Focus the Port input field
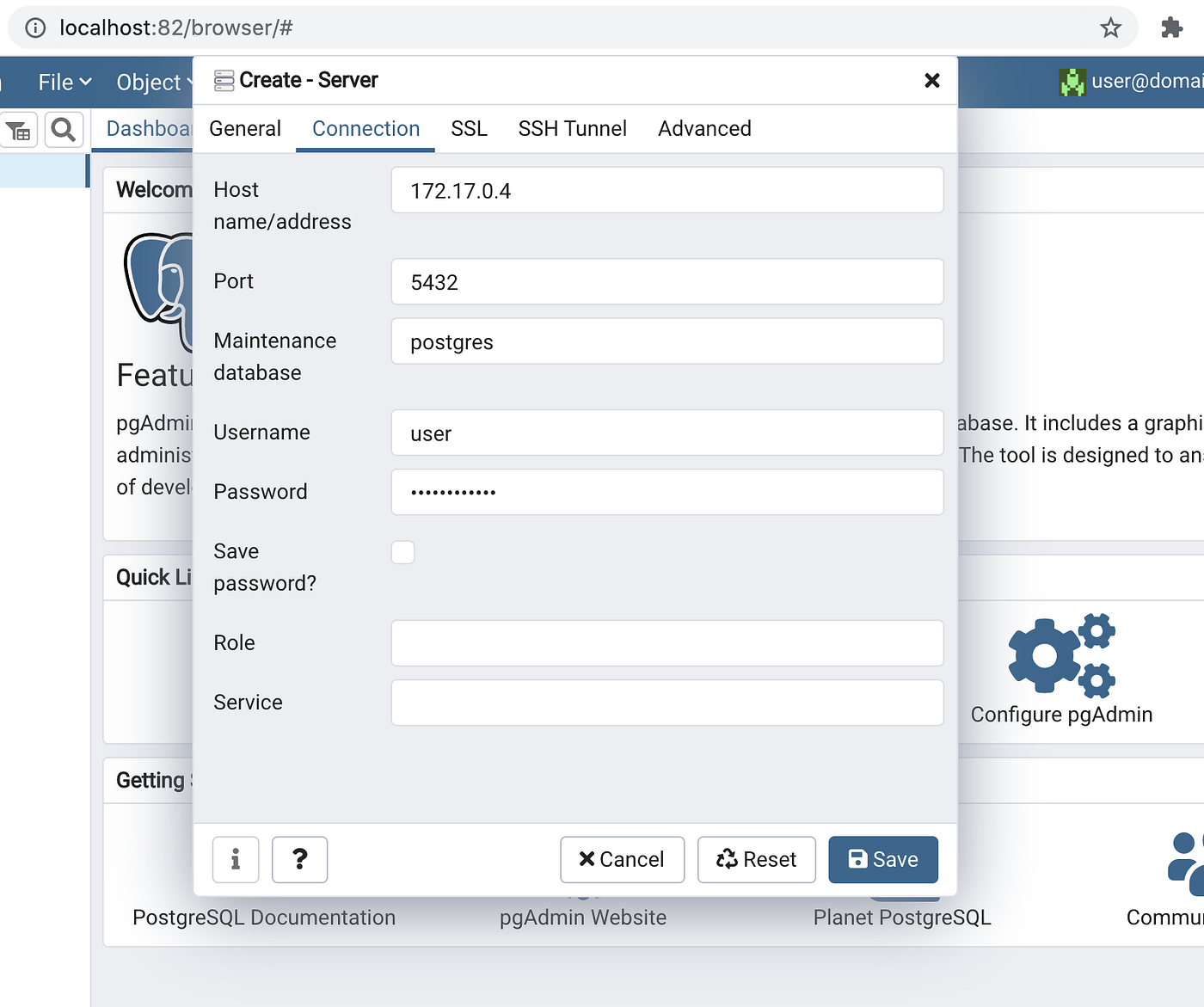Image resolution: width=1204 pixels, height=1007 pixels. [x=667, y=281]
